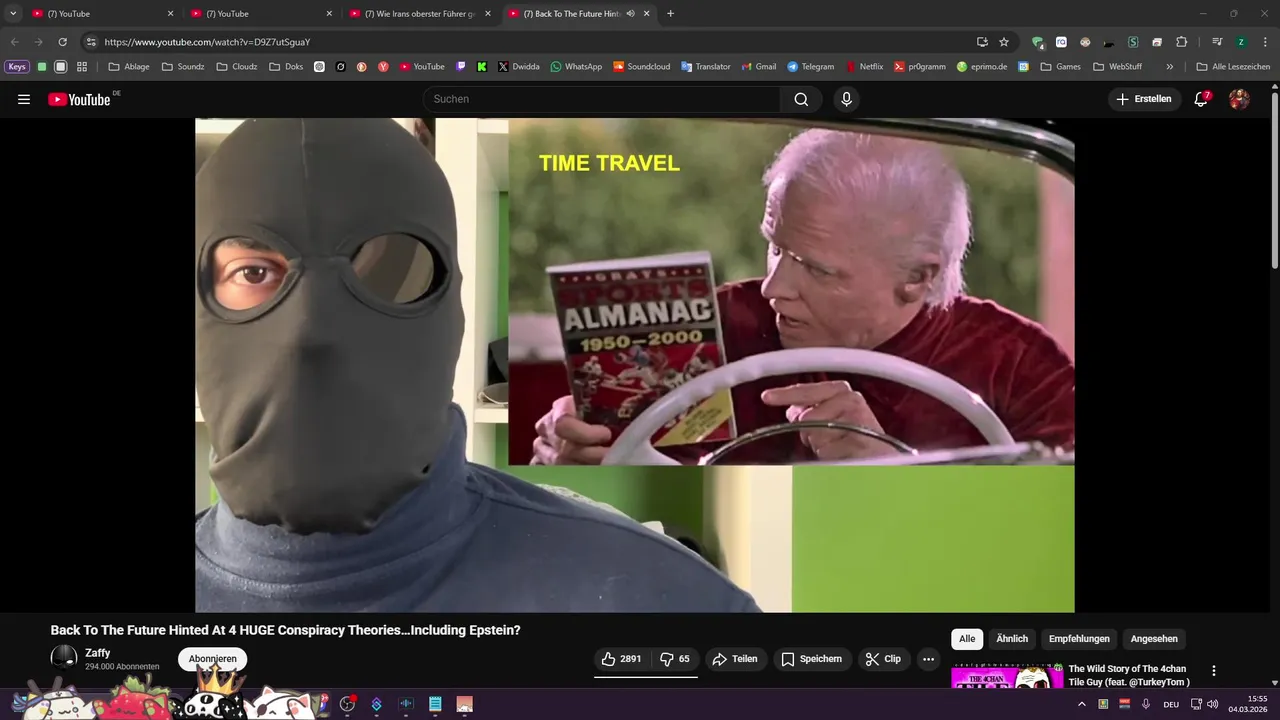Bookmark this page with the star icon
The width and height of the screenshot is (1280, 720).
point(1004,42)
